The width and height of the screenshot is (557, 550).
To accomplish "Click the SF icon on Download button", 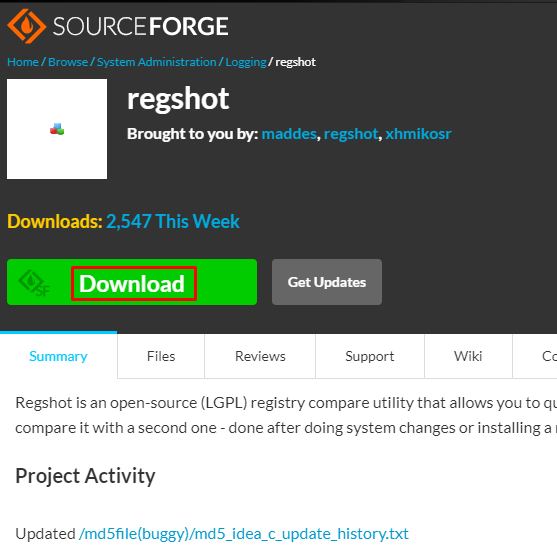I will pyautogui.click(x=34, y=283).
